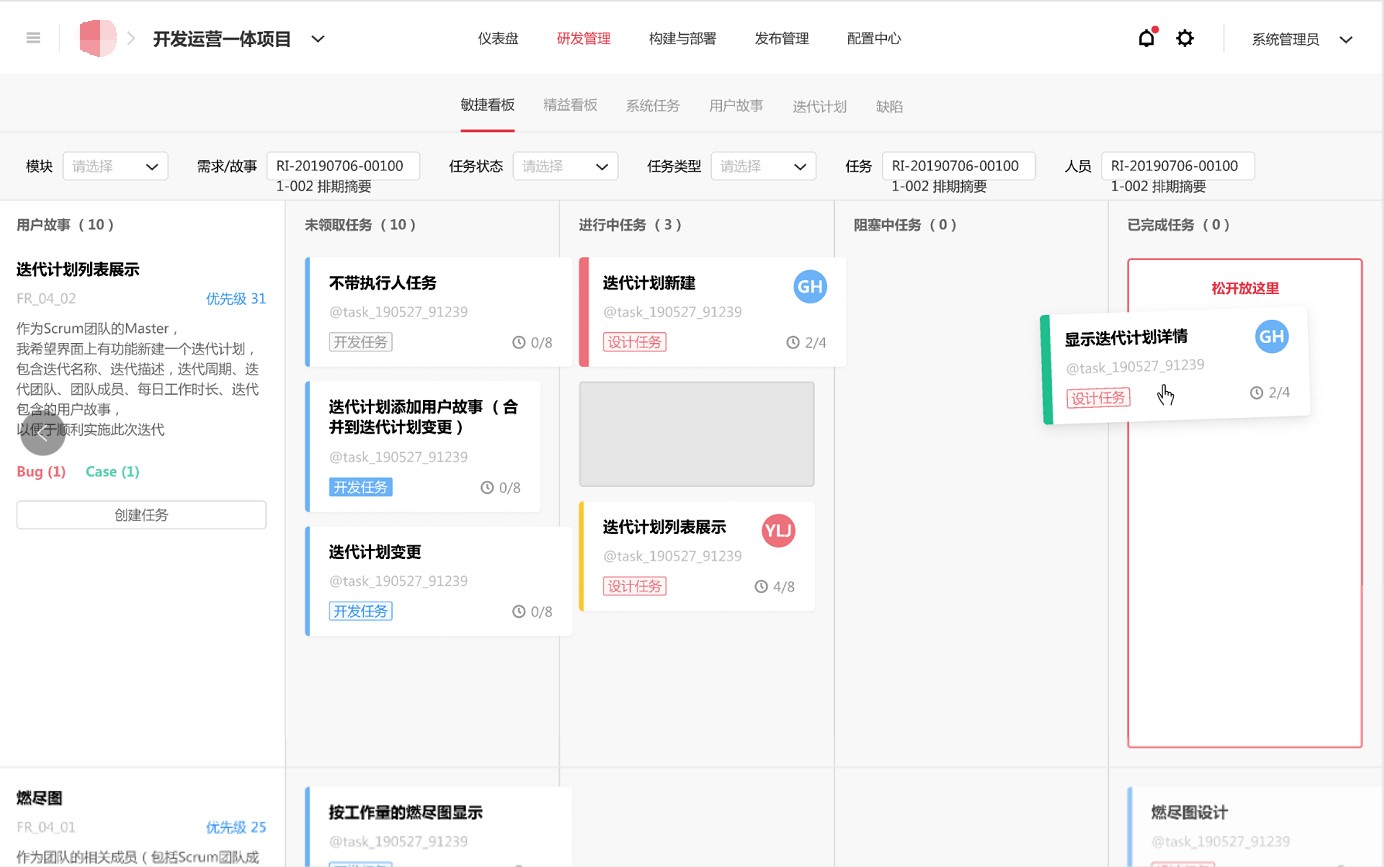
Task: Click the clock icon on the 迭代计划变更 card
Action: pos(519,611)
